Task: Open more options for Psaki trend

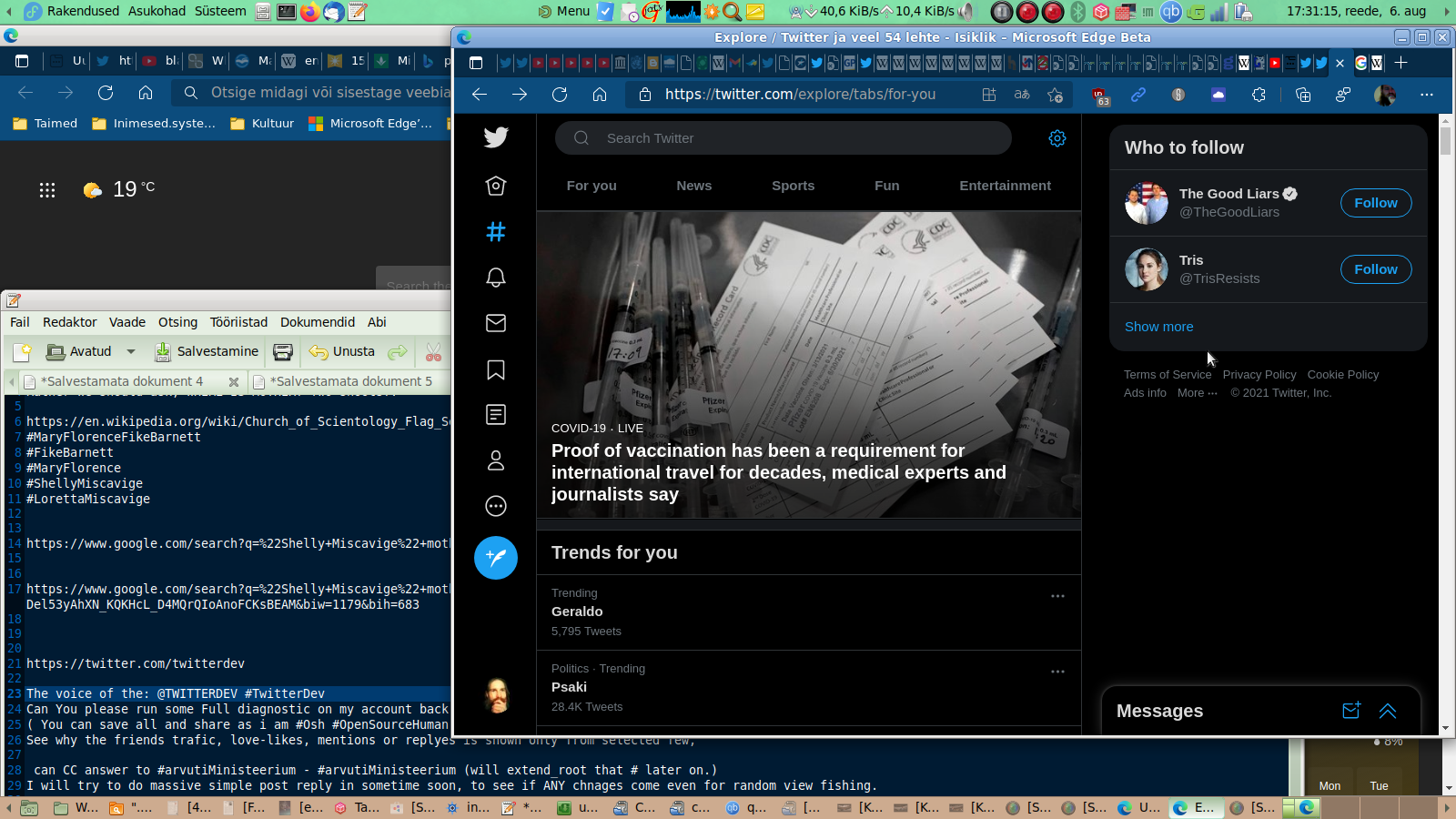Action: coord(1057,672)
